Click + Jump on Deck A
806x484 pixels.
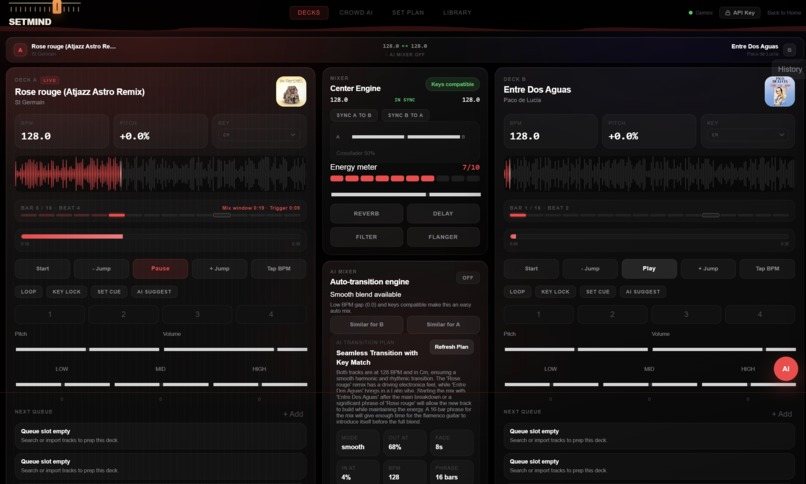[x=219, y=269]
